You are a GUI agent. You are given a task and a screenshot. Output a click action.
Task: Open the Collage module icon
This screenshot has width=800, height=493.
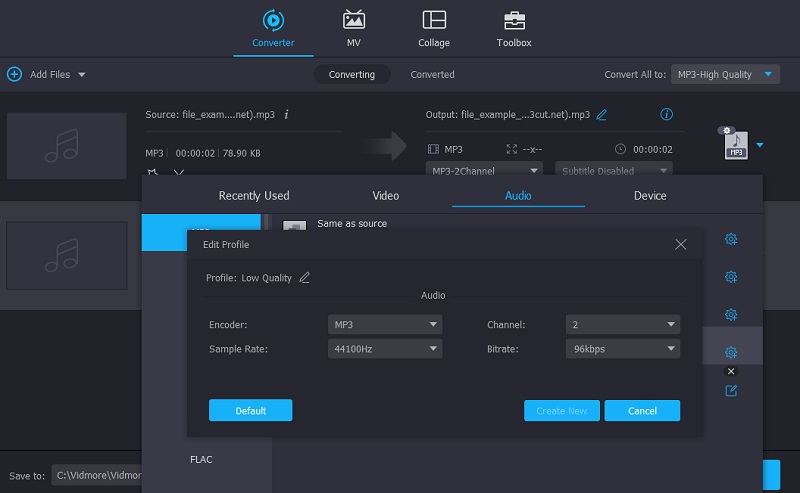[433, 21]
